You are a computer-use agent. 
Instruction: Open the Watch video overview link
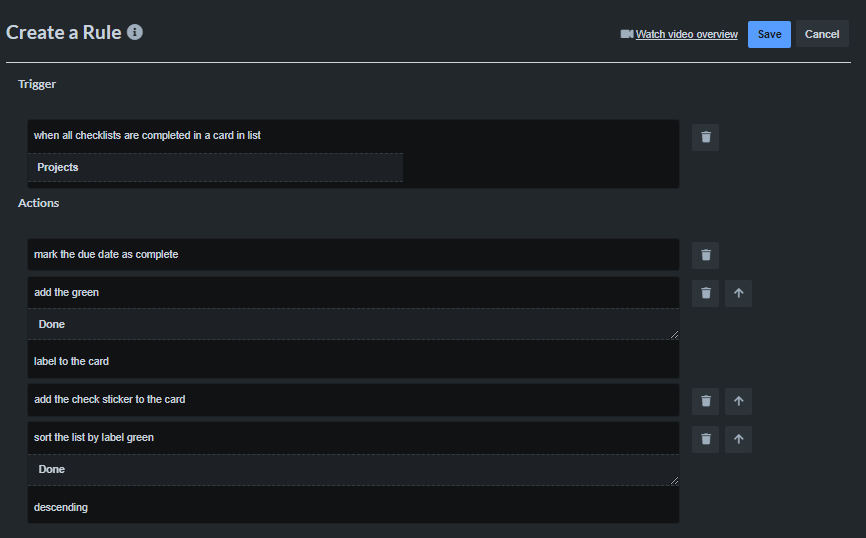[x=686, y=34]
